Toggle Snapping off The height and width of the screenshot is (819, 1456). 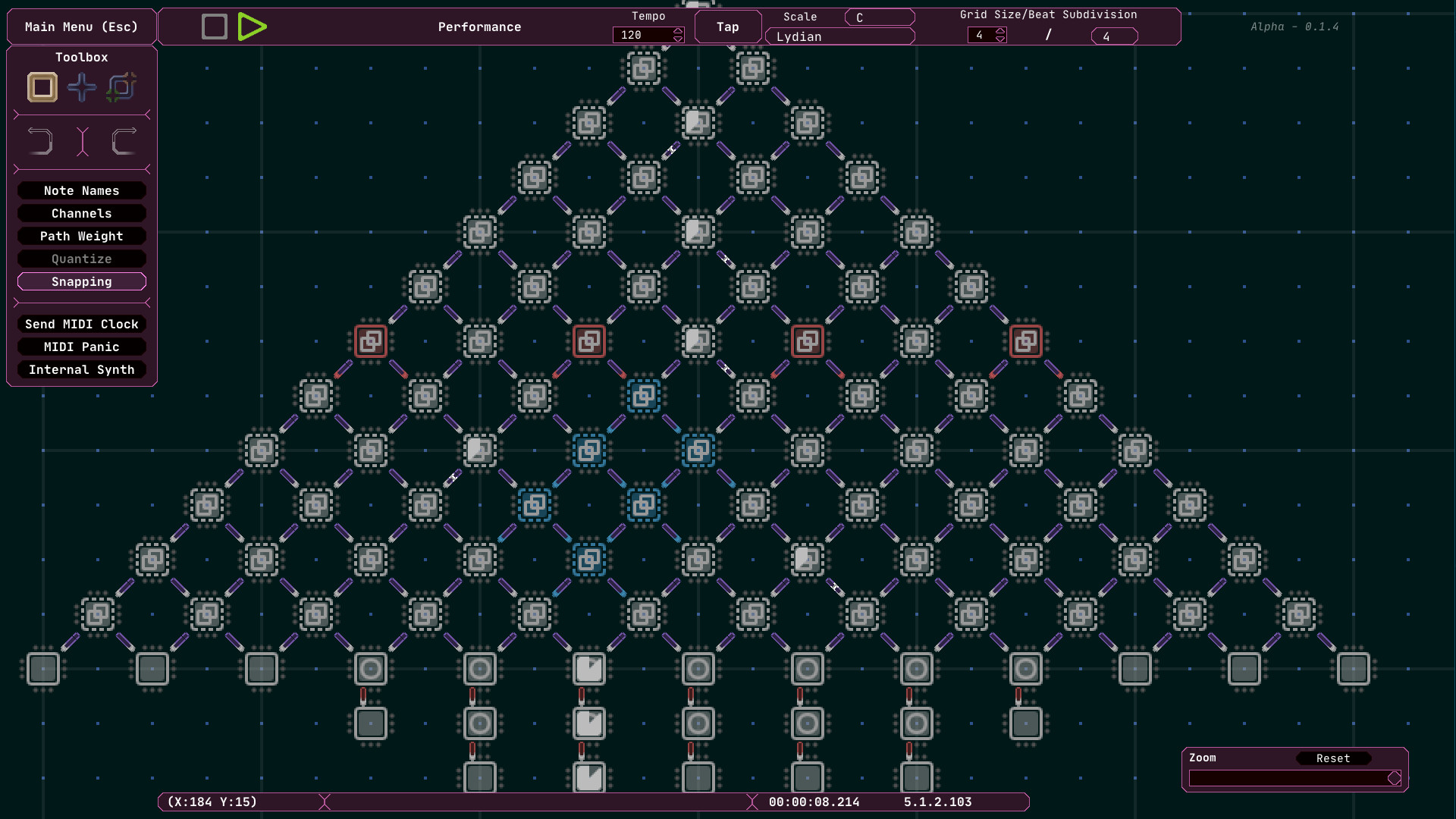pos(81,281)
